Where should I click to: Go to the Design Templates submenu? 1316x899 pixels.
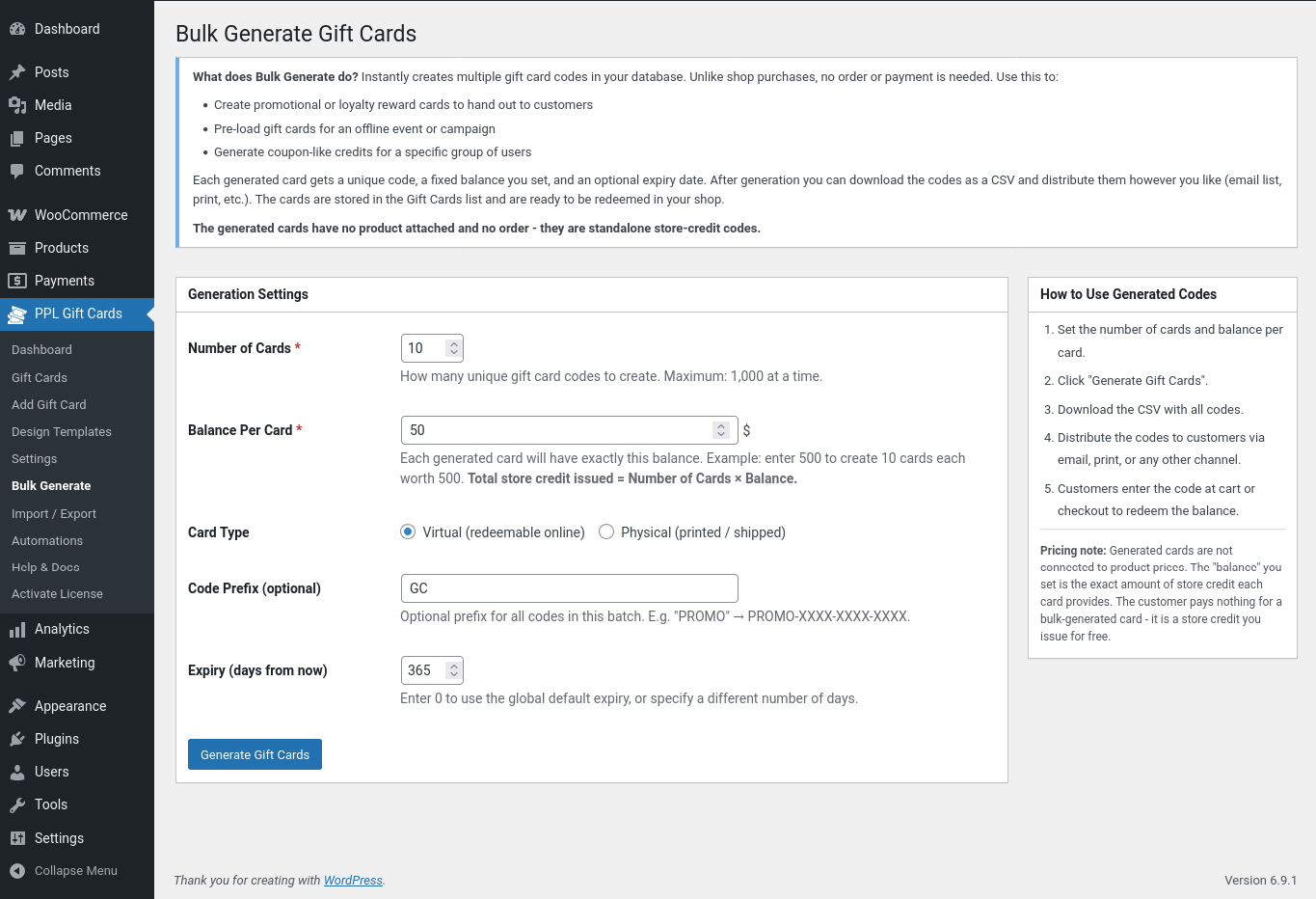tap(62, 432)
